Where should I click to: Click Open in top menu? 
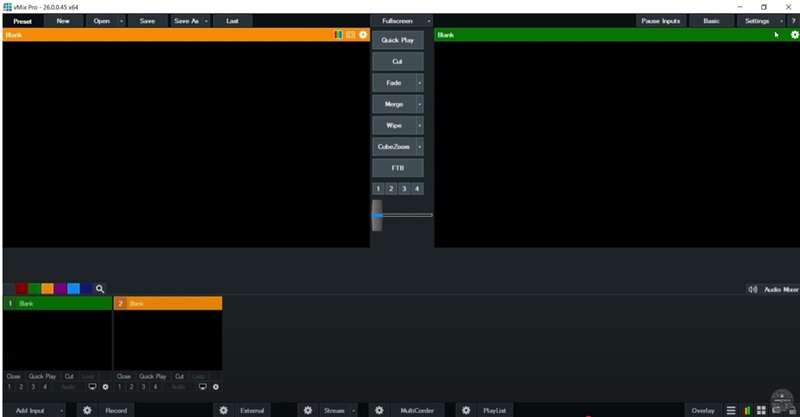(x=102, y=21)
